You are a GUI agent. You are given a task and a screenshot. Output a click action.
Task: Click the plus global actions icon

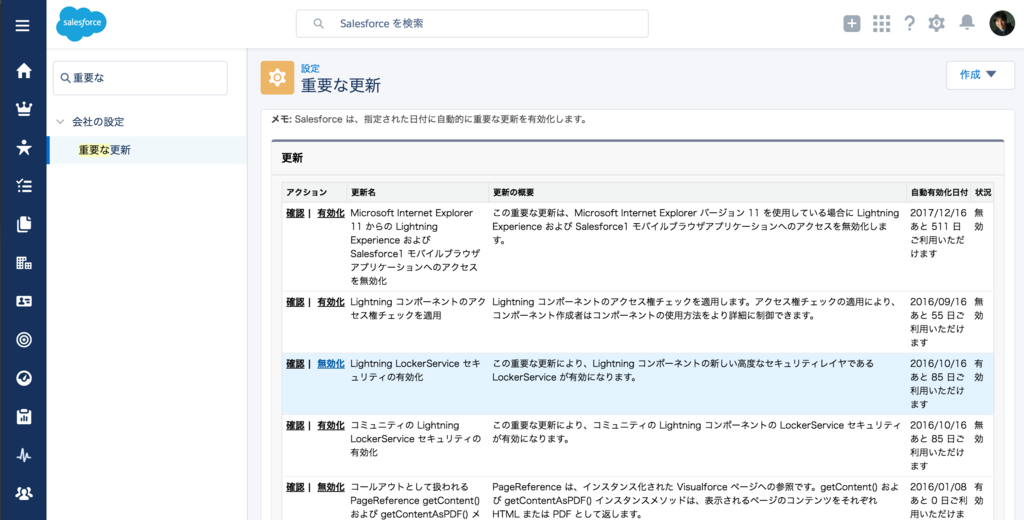tap(852, 24)
